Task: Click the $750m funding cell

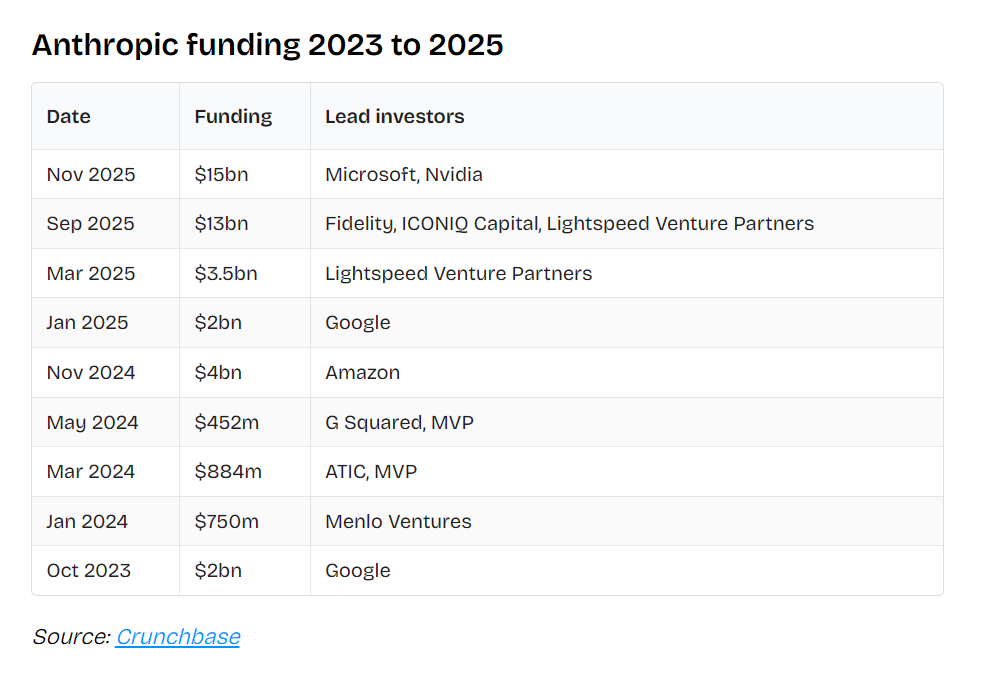Action: pyautogui.click(x=227, y=521)
